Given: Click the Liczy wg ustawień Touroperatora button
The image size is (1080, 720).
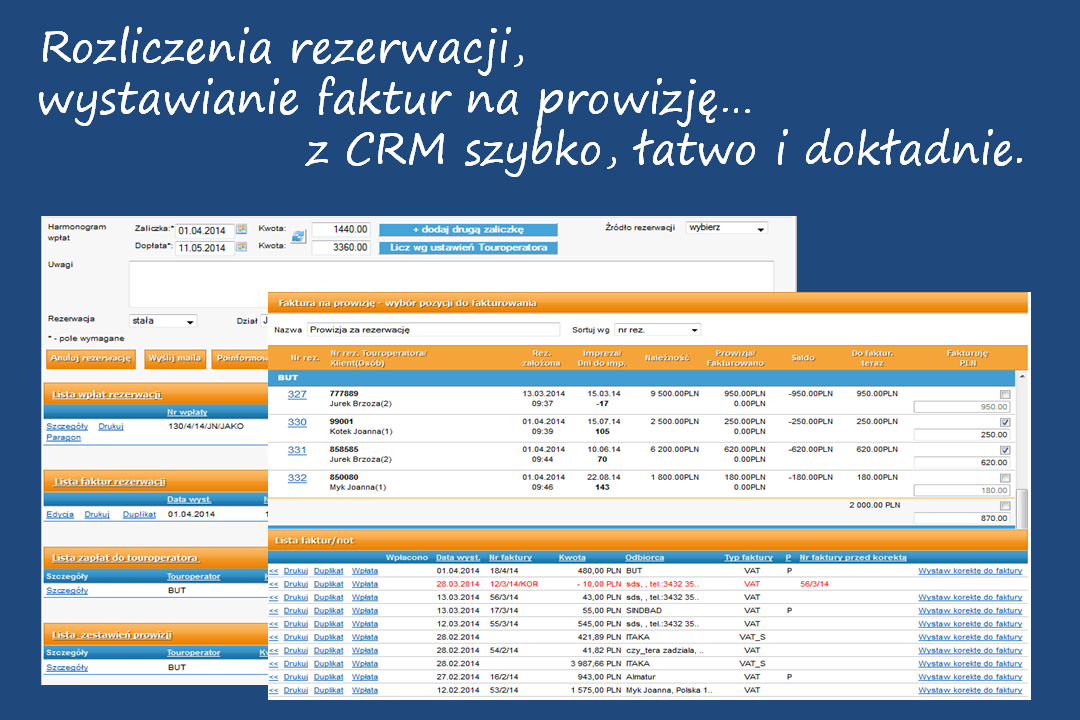Looking at the screenshot, I should [x=468, y=247].
